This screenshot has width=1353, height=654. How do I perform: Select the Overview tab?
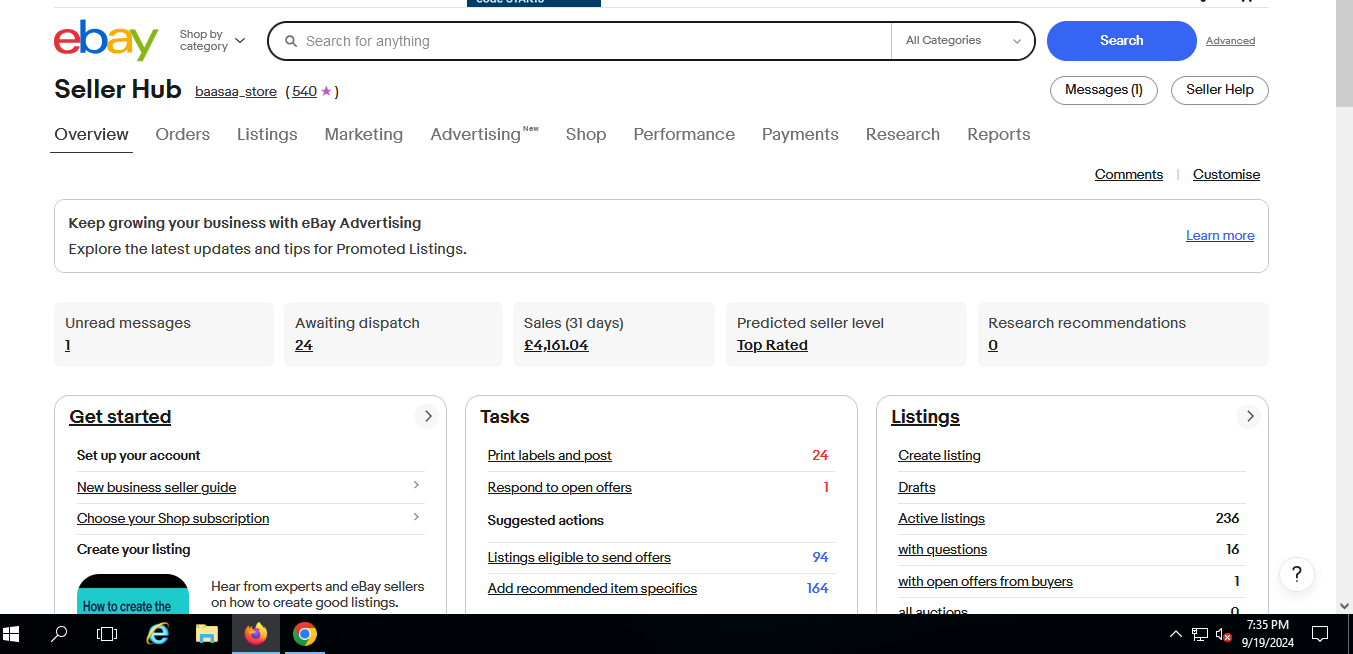click(x=92, y=135)
